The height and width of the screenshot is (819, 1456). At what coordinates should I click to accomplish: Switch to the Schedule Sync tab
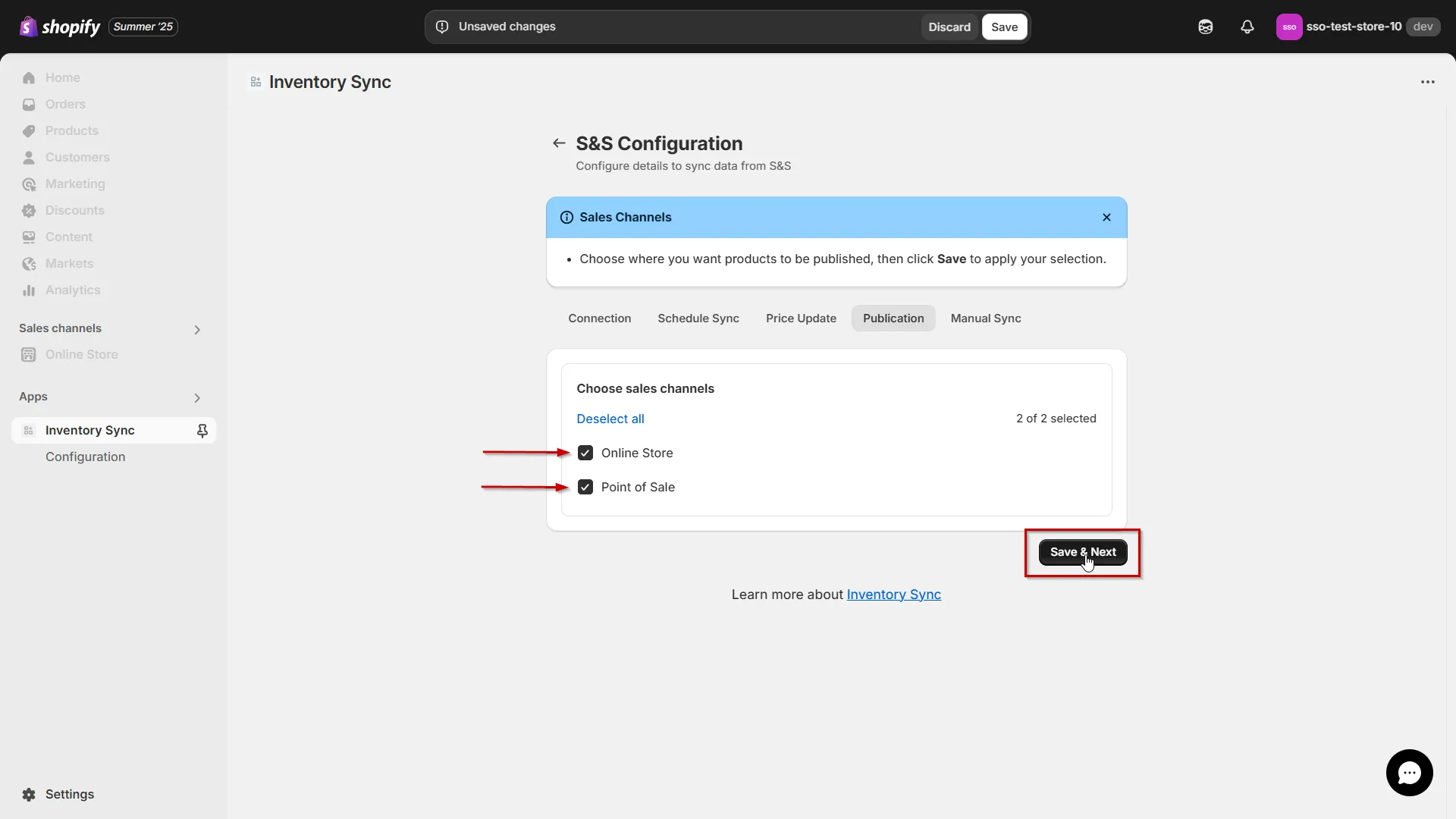point(698,318)
